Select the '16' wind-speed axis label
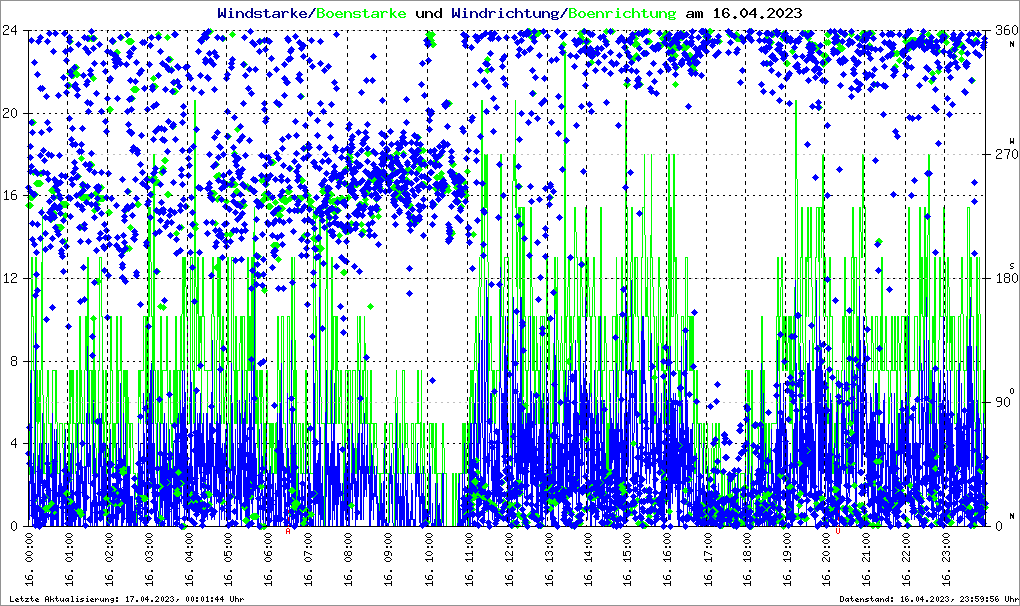The height and width of the screenshot is (606, 1020). click(10, 196)
